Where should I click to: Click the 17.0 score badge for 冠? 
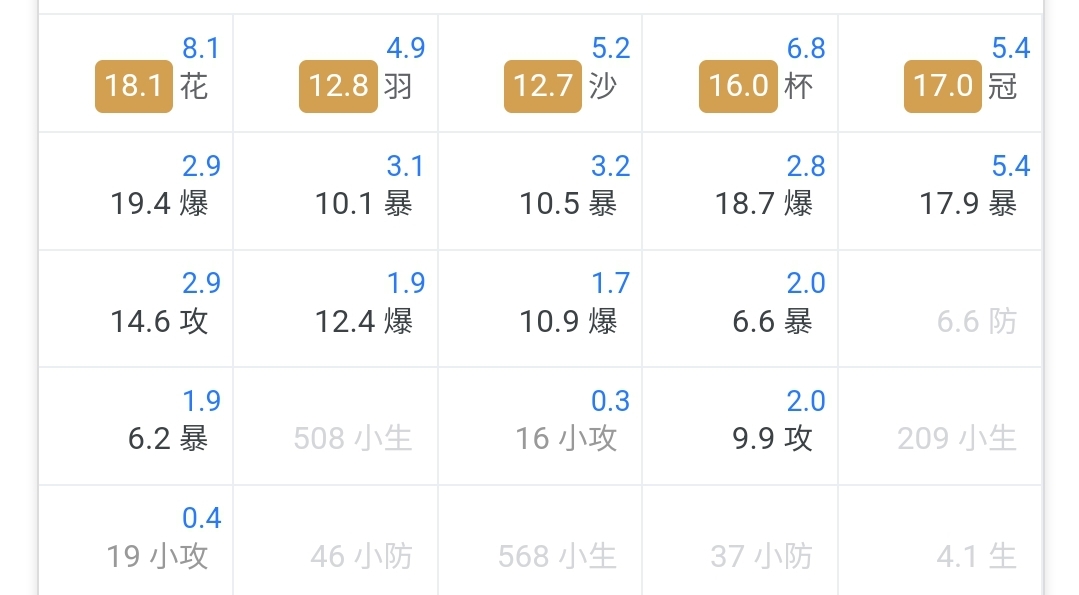[943, 86]
